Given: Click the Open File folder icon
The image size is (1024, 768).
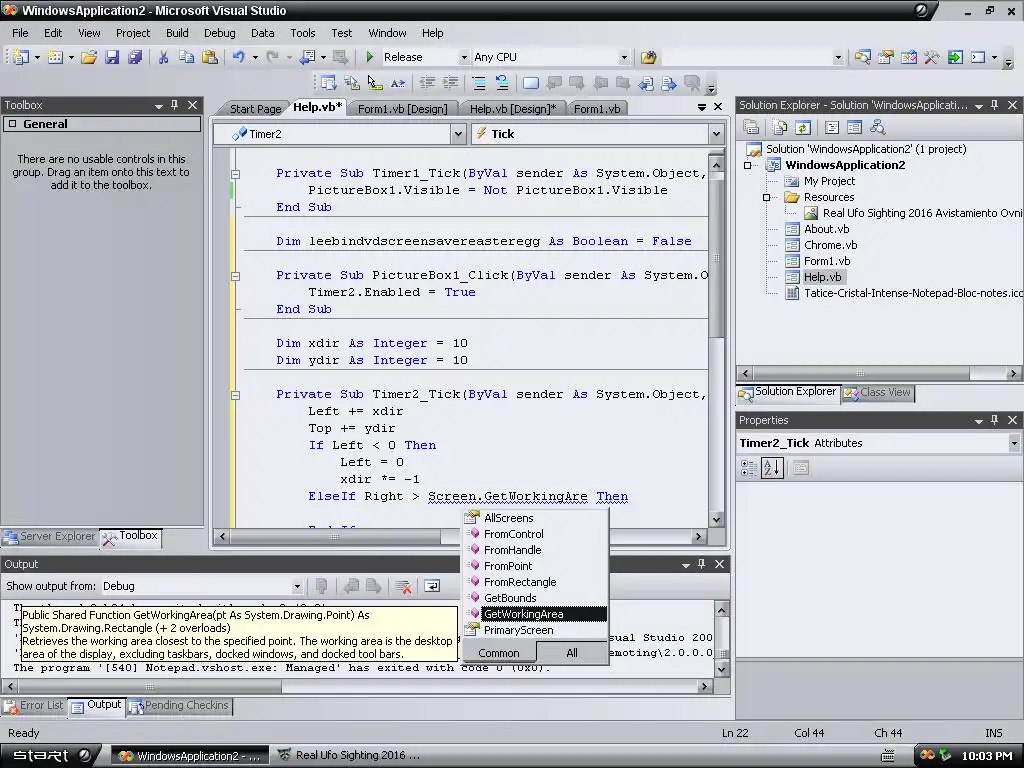Looking at the screenshot, I should [89, 57].
